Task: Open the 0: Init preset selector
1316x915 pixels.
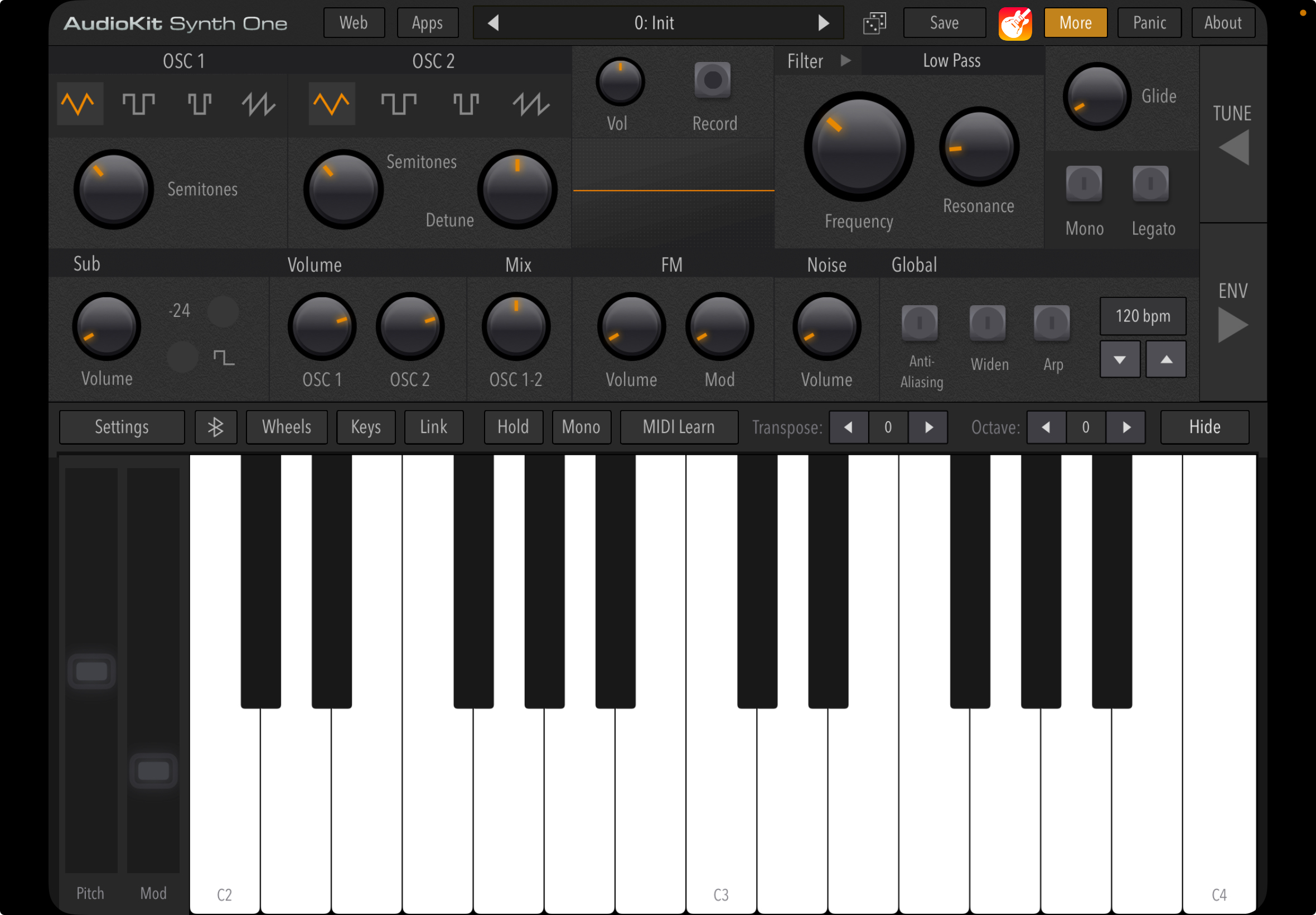Action: coord(657,23)
